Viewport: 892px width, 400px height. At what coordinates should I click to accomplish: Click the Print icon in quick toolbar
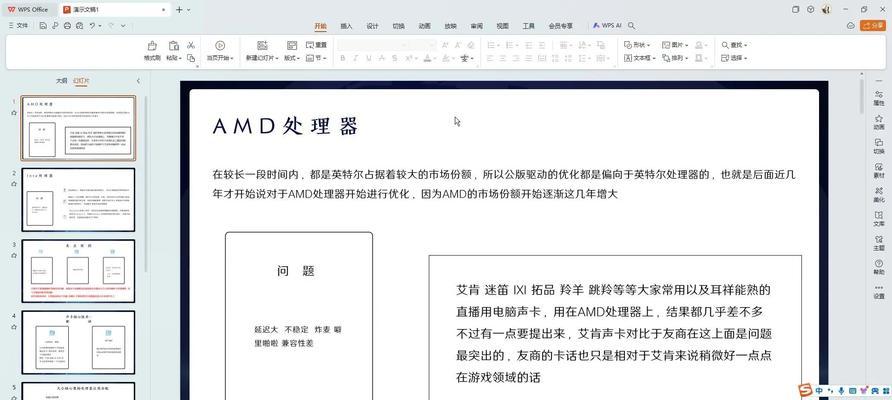pos(67,26)
